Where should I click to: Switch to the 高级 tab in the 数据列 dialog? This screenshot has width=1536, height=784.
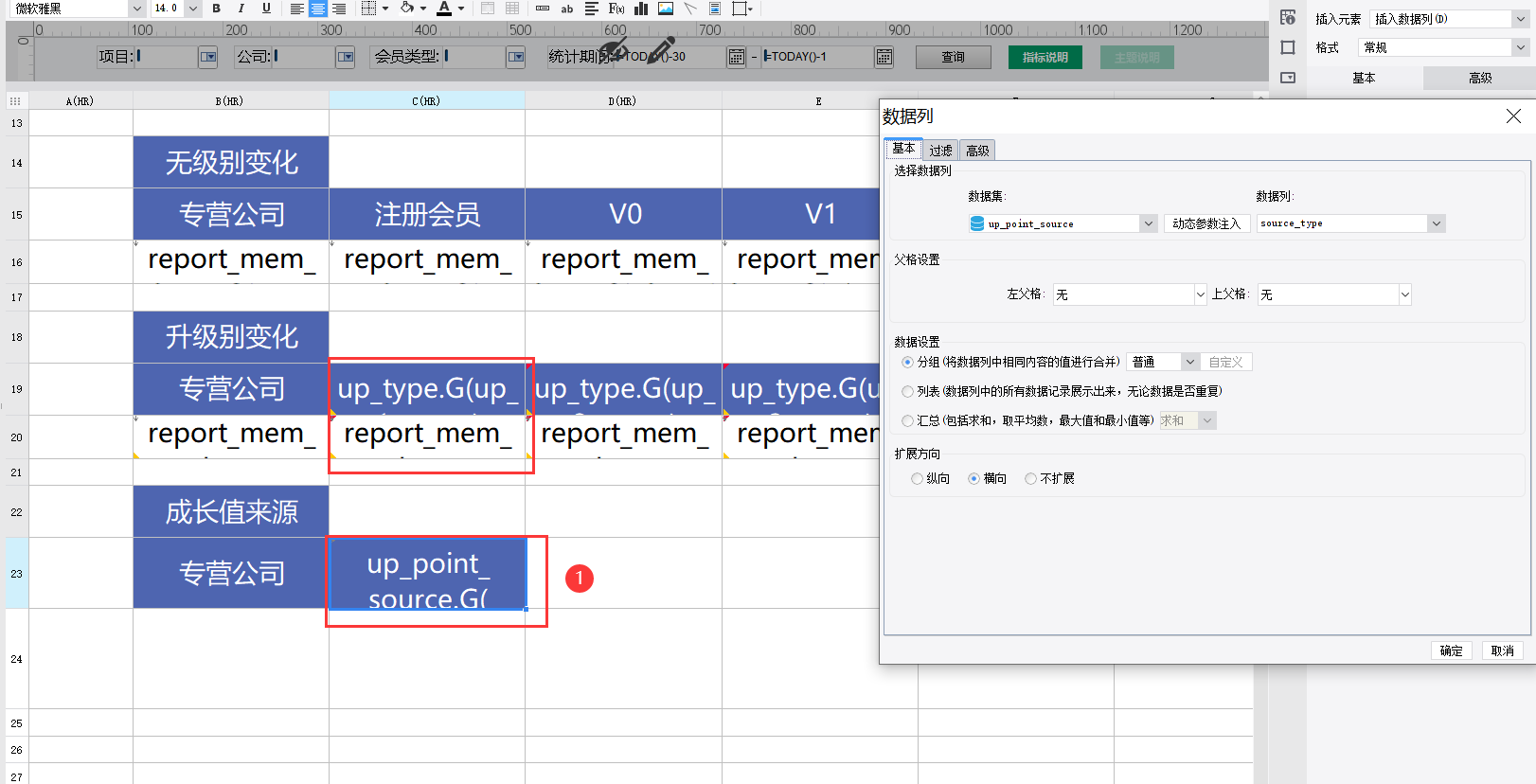point(977,151)
